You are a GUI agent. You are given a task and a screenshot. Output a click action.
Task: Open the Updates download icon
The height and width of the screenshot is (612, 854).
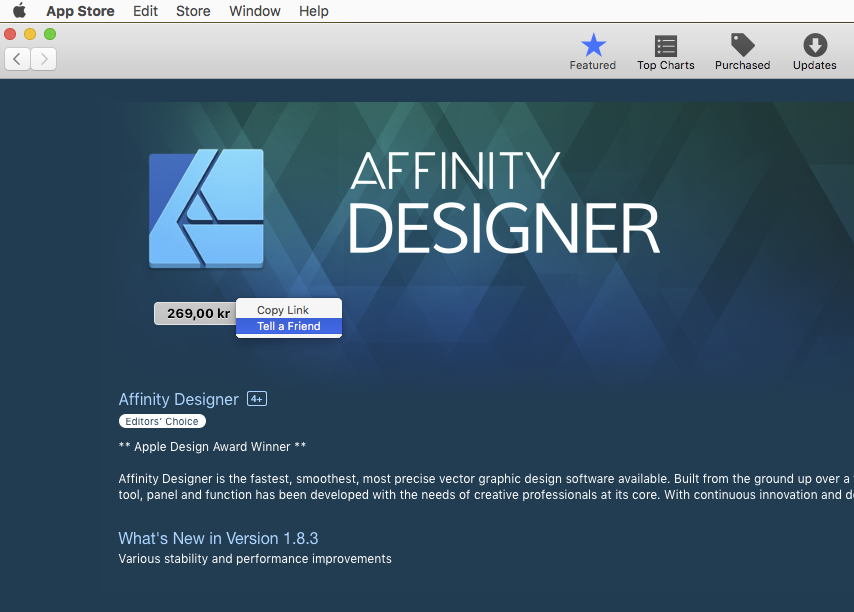814,52
